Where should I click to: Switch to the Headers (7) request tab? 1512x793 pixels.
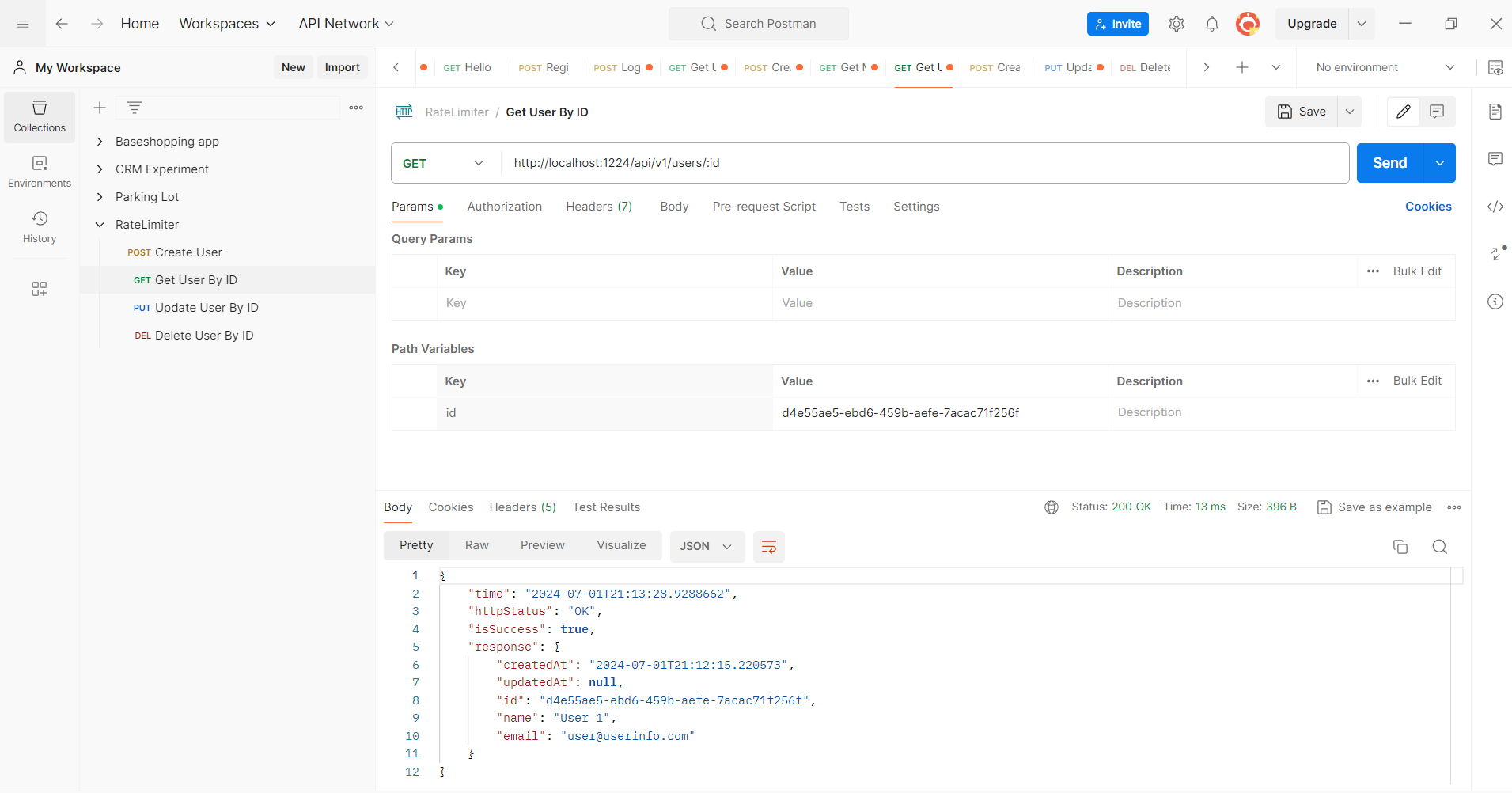click(599, 207)
